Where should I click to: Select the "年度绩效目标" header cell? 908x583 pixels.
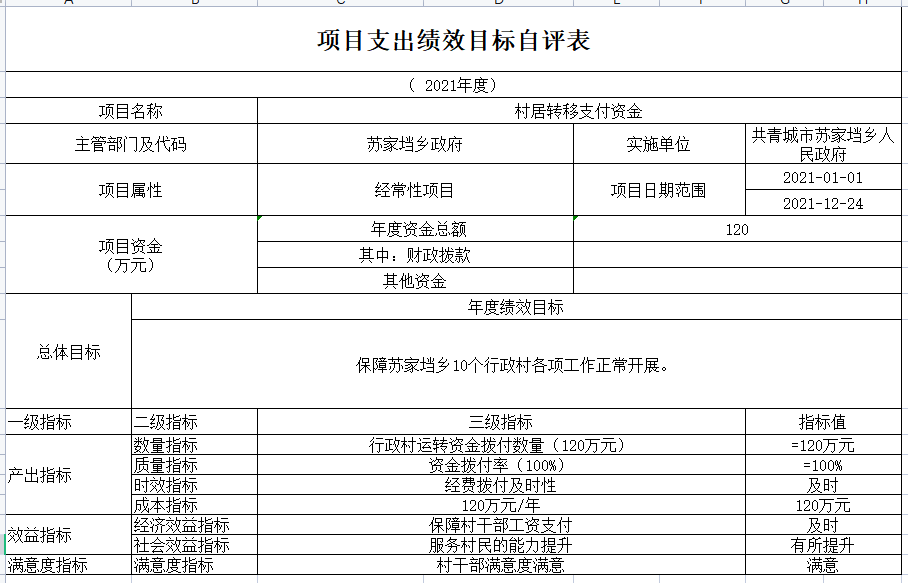[x=516, y=307]
